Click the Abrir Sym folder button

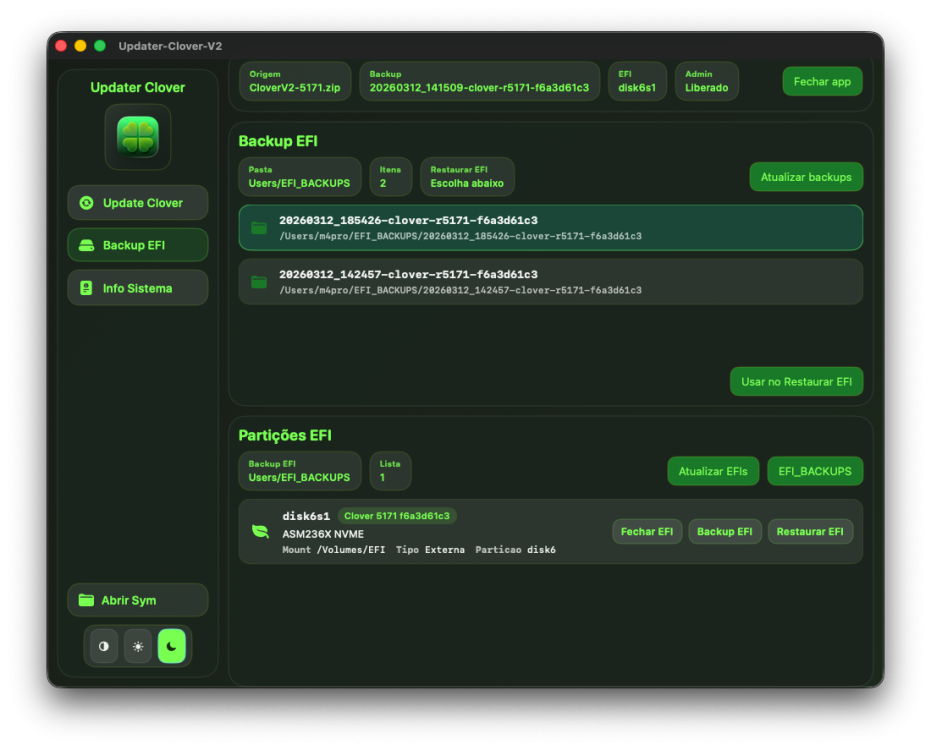tap(138, 600)
